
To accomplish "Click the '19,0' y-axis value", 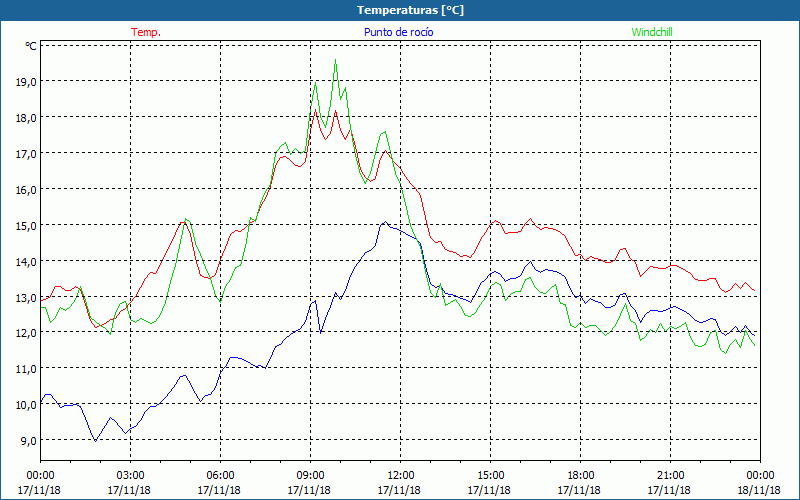I will (26, 81).
